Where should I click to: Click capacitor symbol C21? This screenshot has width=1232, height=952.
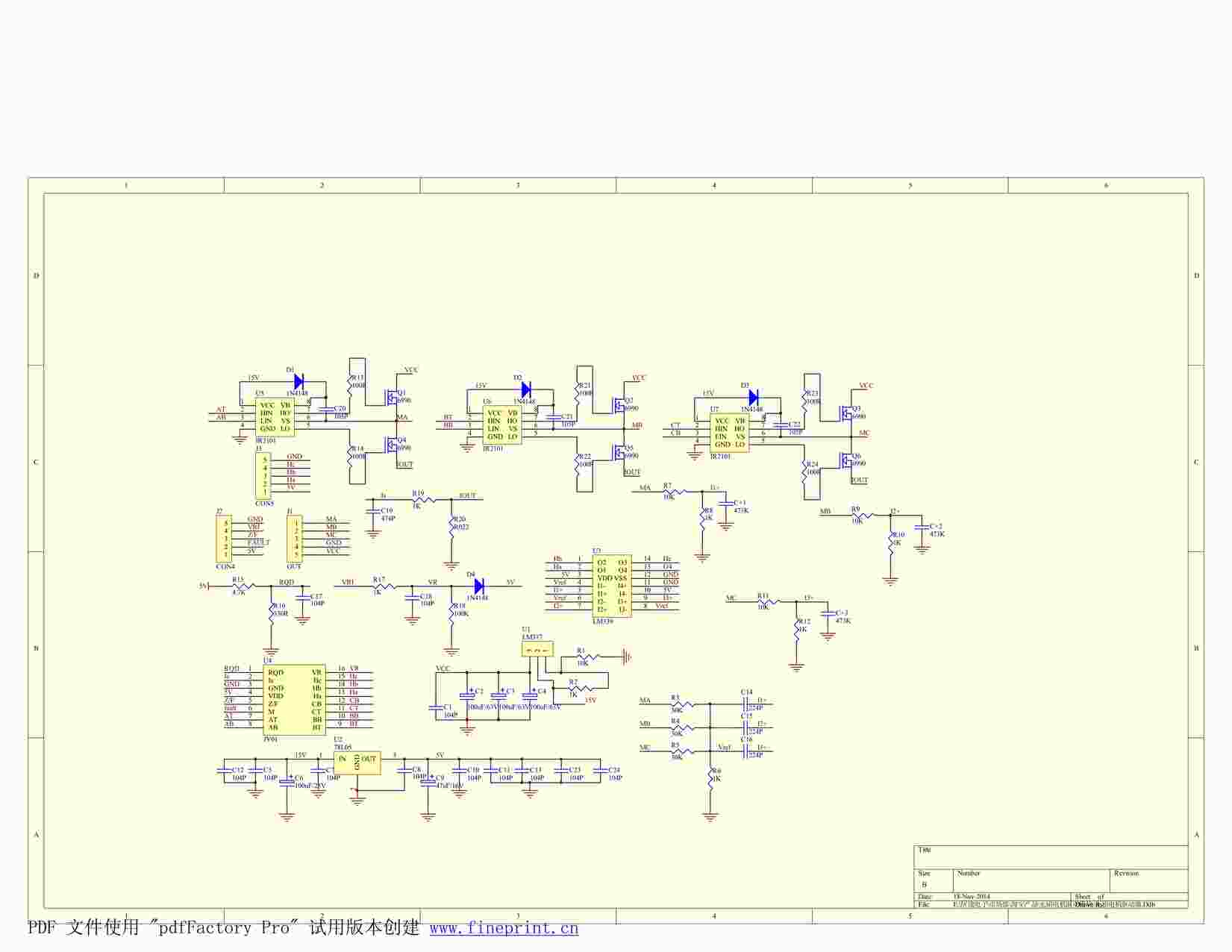pos(553,417)
